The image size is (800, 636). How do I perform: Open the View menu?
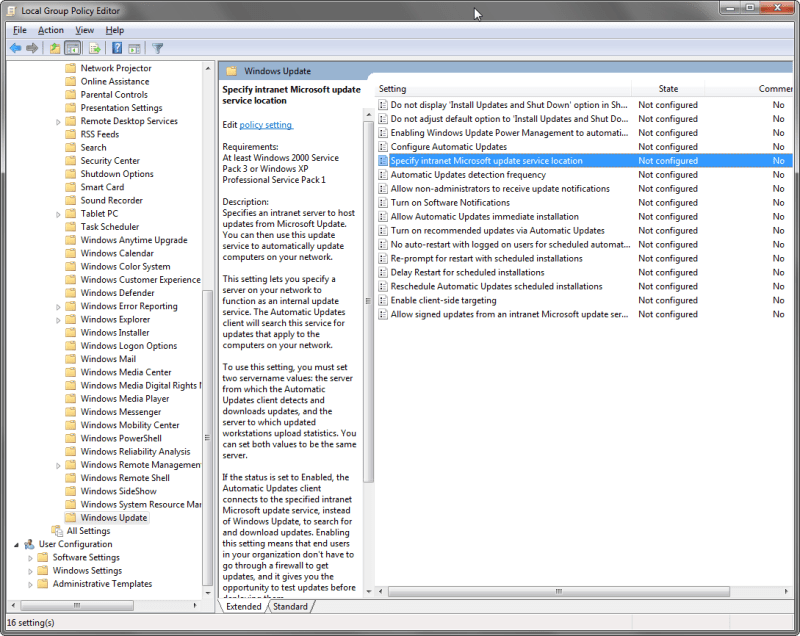[84, 29]
